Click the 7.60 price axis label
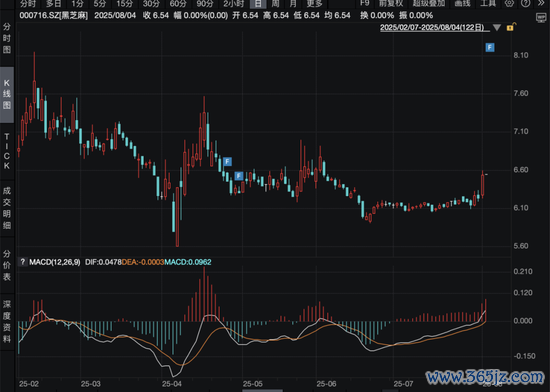Image resolution: width=550 pixels, height=392 pixels. tap(521, 93)
